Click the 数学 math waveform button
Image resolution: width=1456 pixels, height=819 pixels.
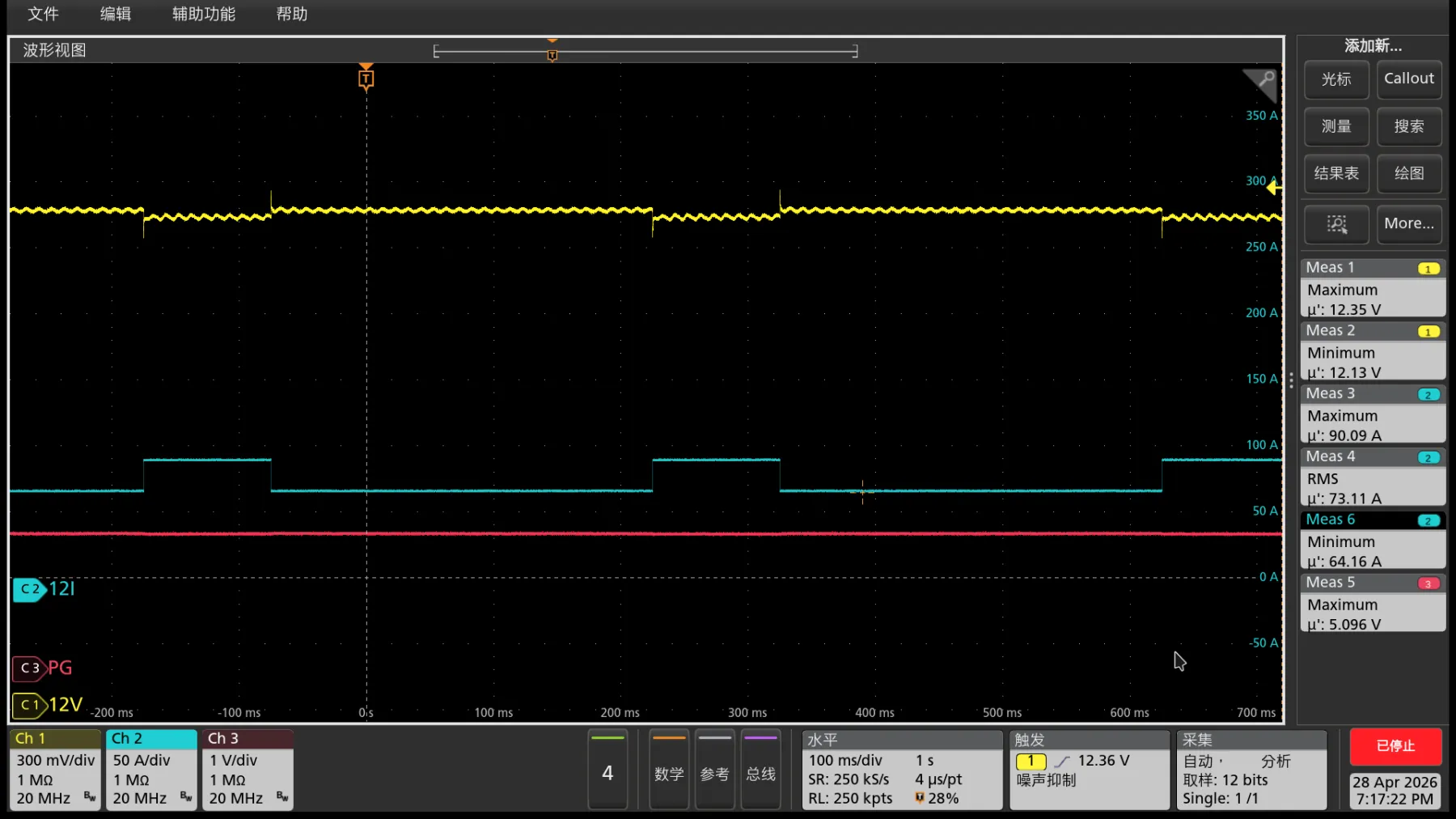pos(669,771)
